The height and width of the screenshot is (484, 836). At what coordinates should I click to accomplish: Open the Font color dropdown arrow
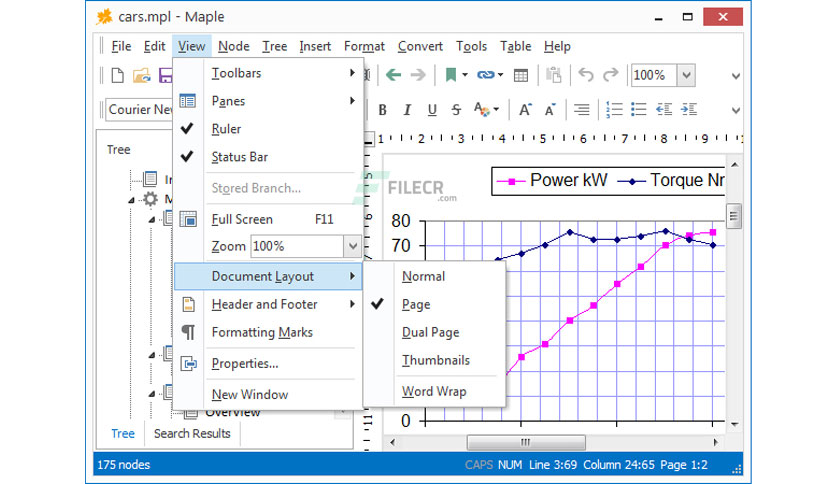(496, 110)
